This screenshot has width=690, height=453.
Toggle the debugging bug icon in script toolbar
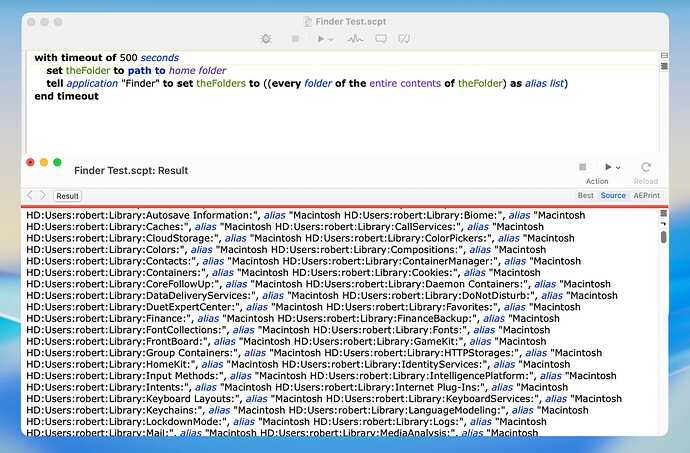266,39
